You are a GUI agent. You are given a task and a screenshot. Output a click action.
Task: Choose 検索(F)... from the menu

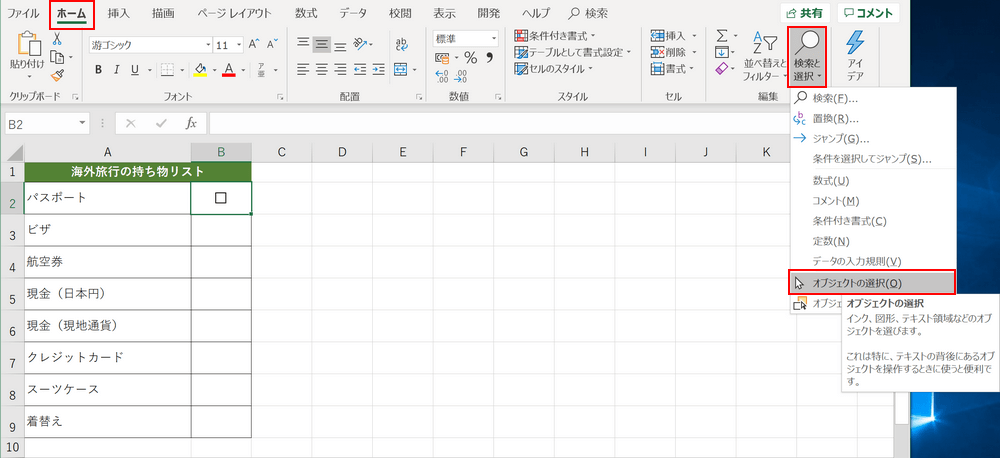872,99
